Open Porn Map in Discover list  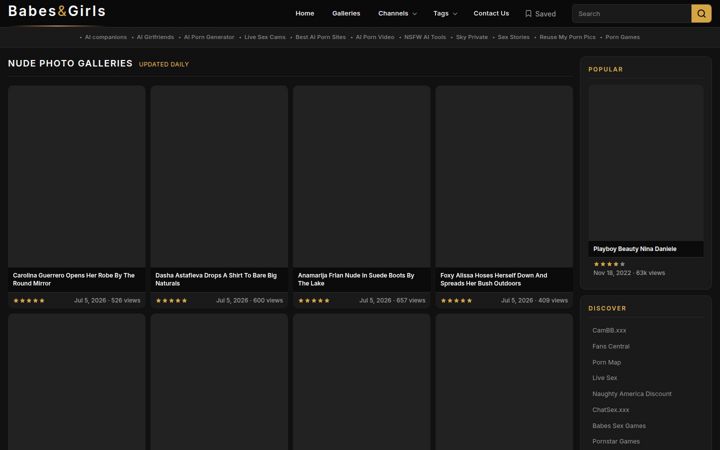point(607,362)
